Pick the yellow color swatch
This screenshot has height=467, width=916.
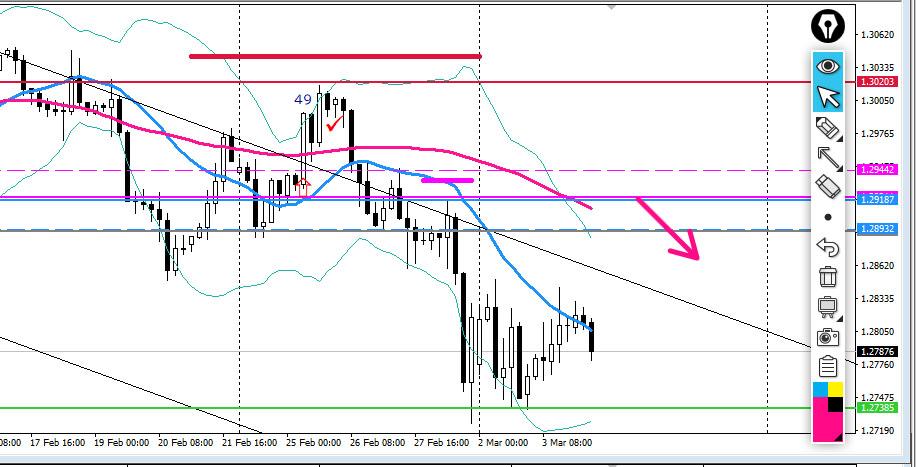click(x=835, y=389)
